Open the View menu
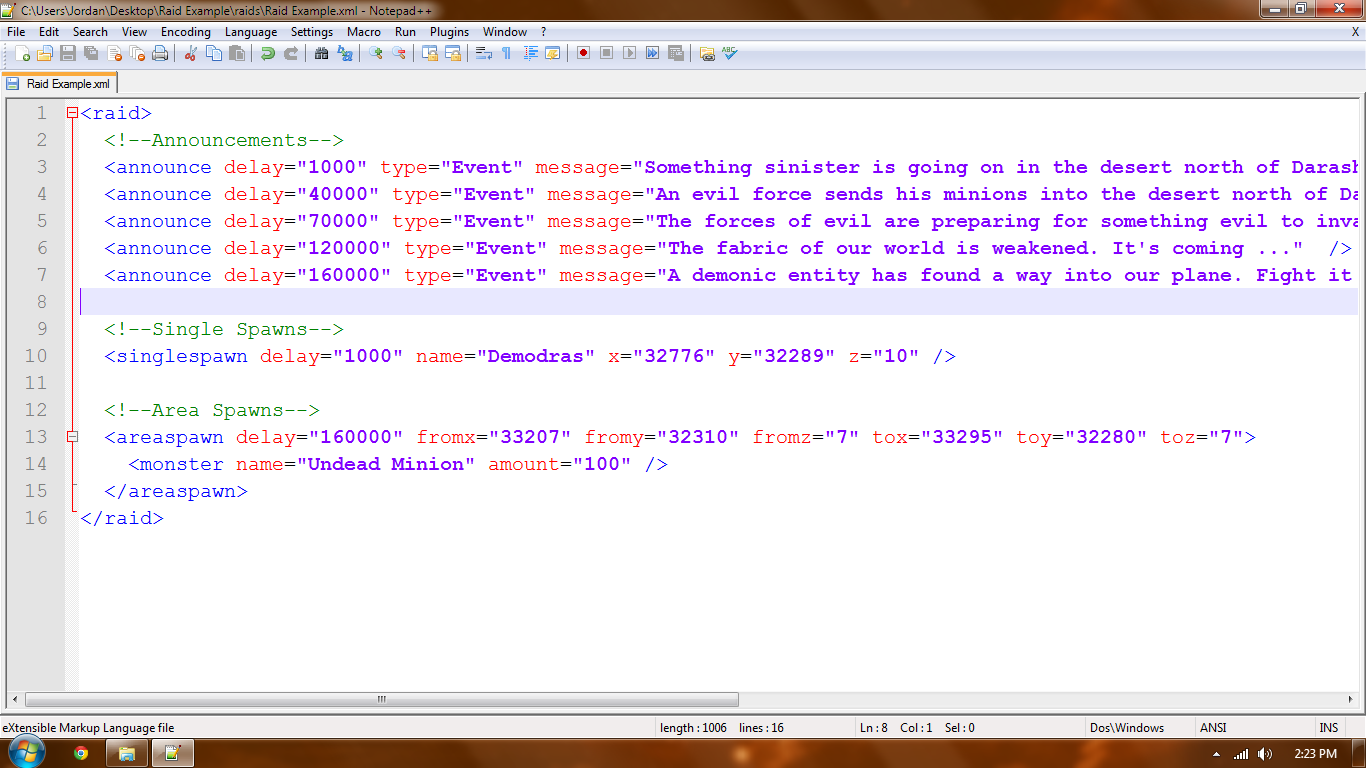 click(134, 32)
